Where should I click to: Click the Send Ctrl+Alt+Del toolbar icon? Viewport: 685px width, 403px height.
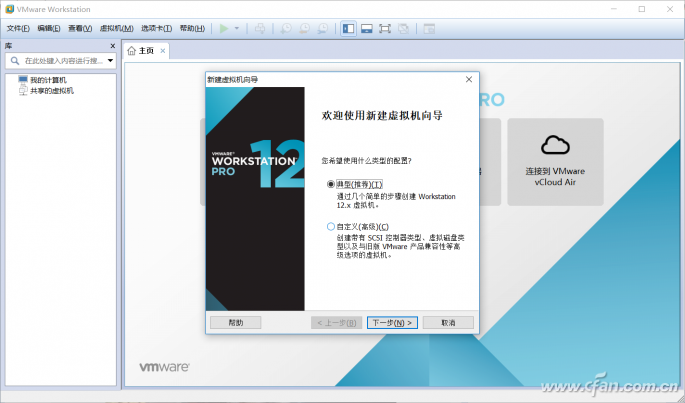pos(260,29)
